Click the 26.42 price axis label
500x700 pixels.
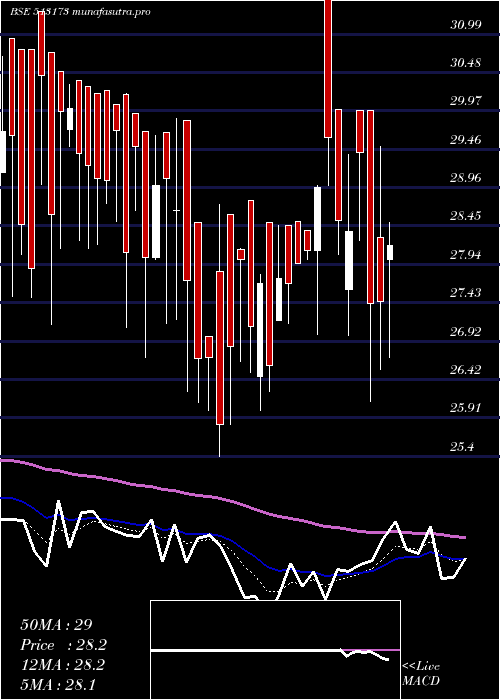pos(466,370)
